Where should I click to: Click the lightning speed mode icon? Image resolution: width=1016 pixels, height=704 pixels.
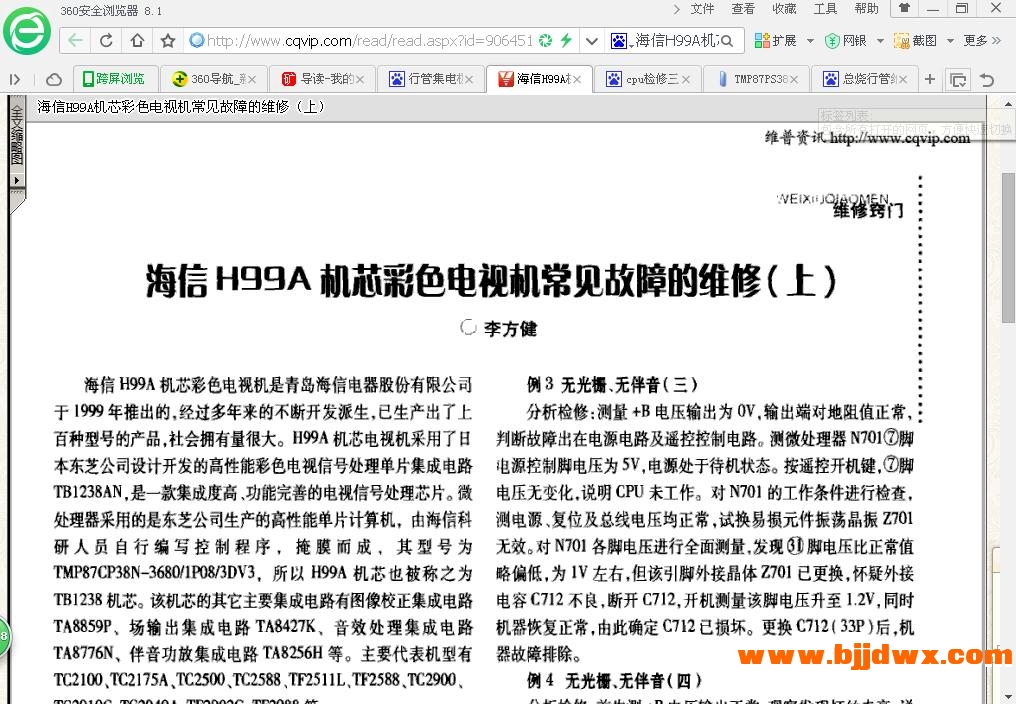coord(566,41)
